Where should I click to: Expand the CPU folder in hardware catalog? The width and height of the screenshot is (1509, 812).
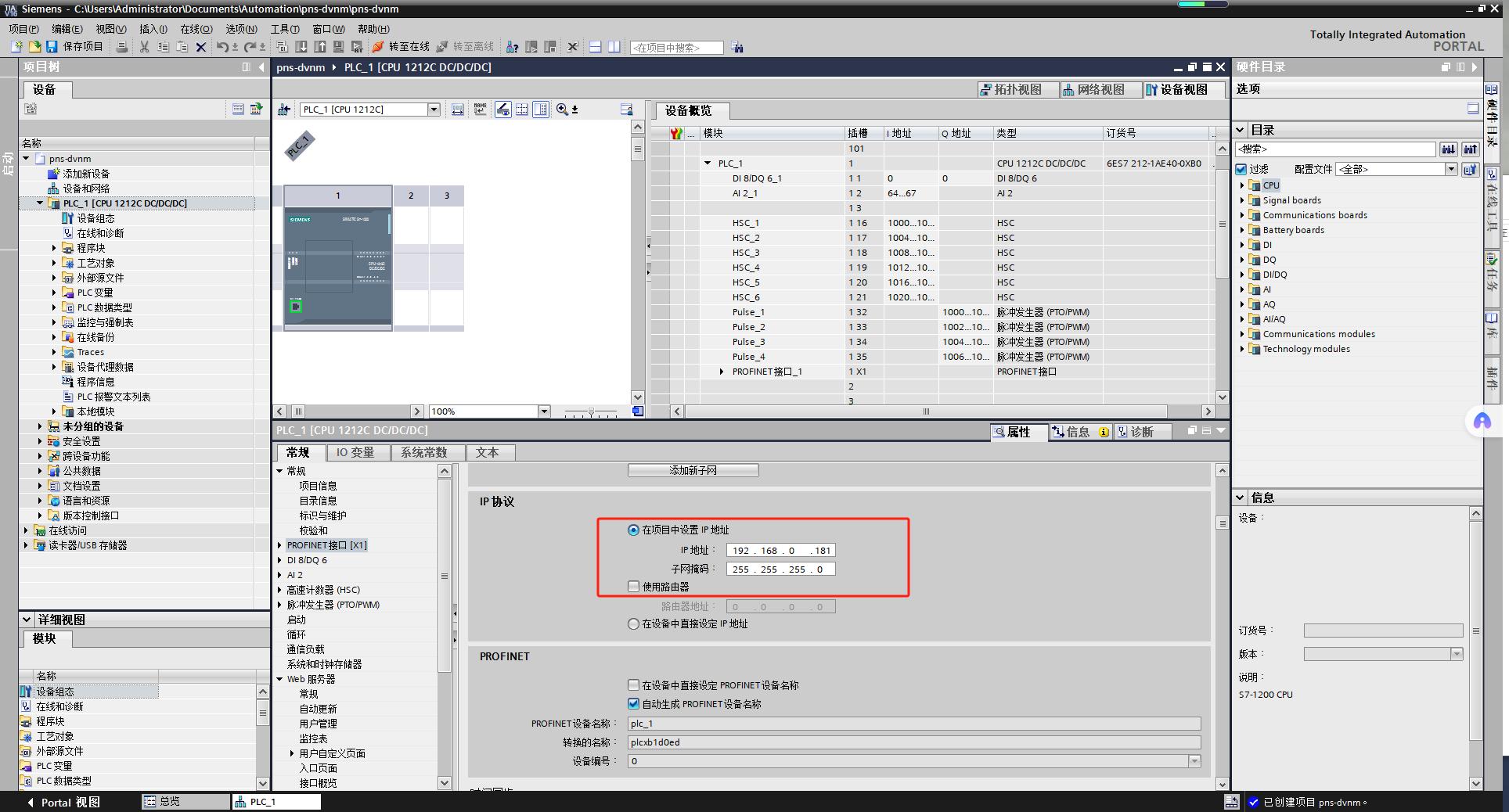(1242, 185)
